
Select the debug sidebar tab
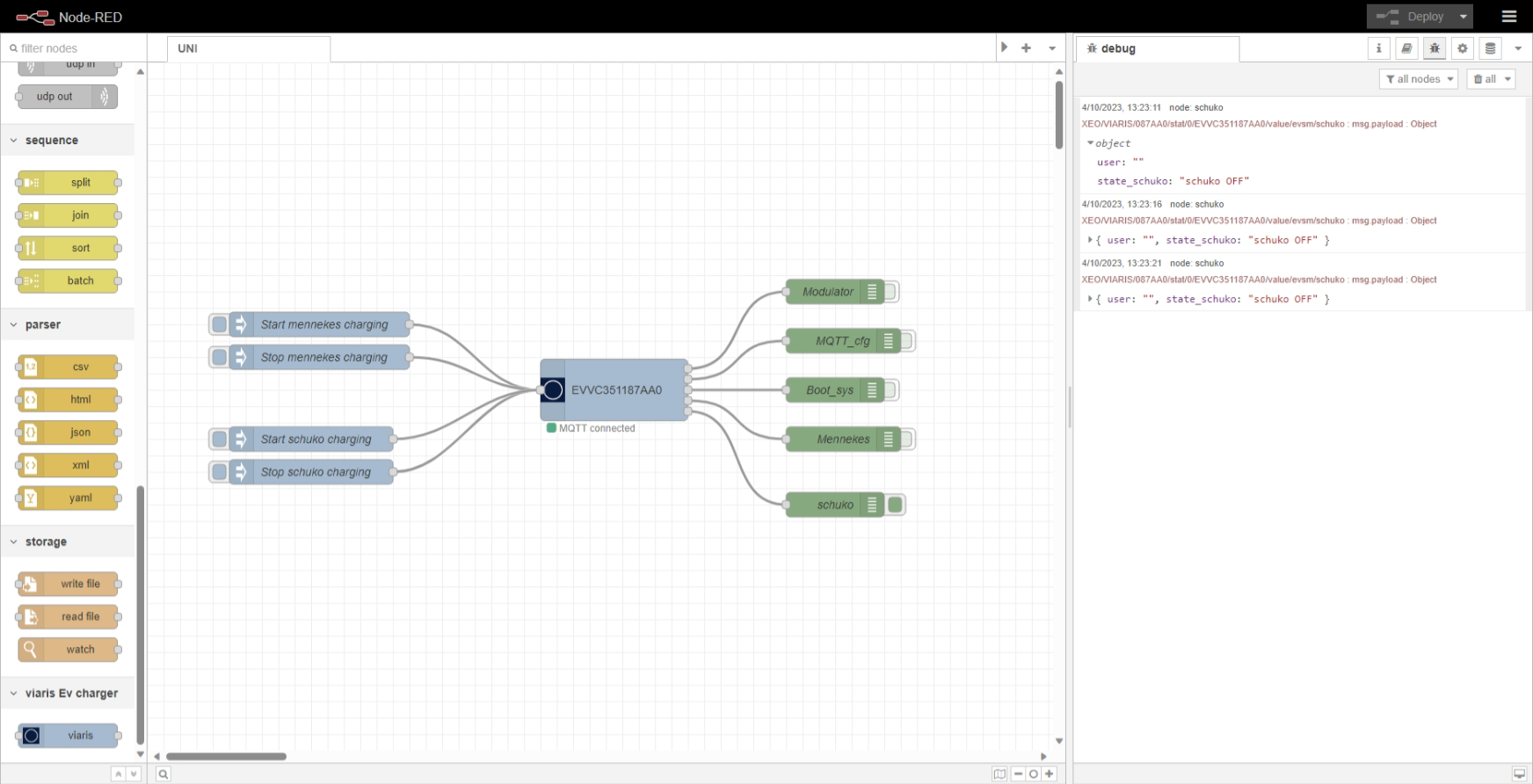tap(1159, 48)
